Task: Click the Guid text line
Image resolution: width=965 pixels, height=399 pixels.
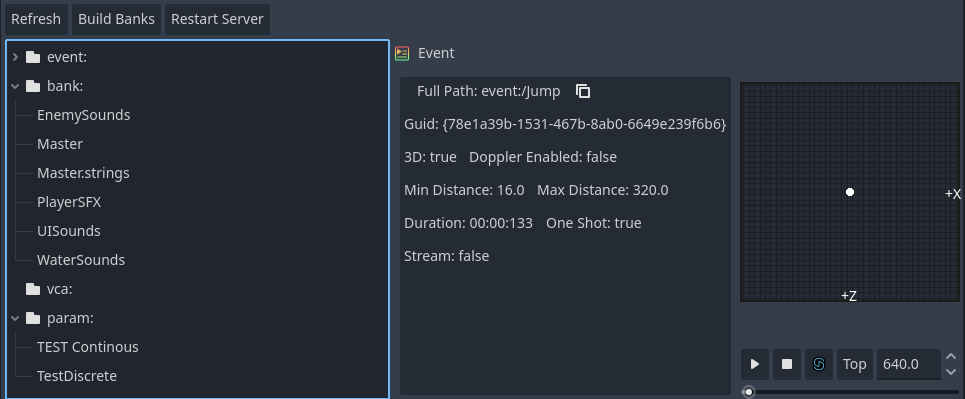Action: tap(565, 124)
